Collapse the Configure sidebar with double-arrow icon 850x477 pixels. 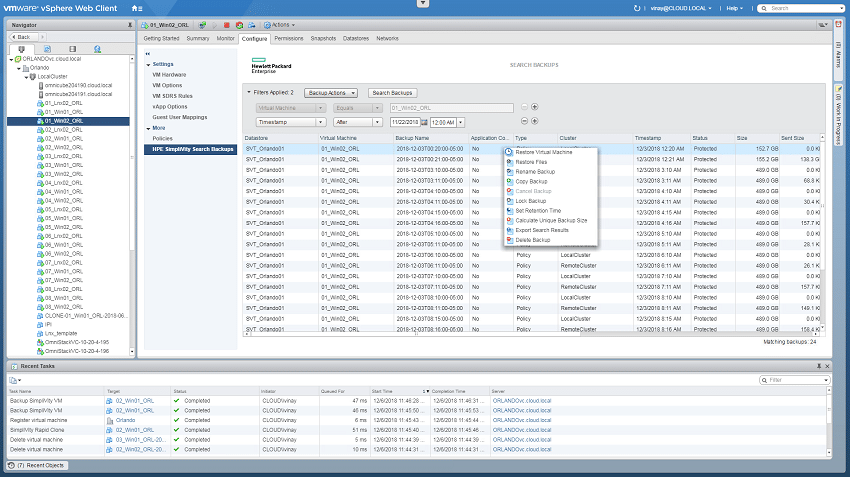147,54
